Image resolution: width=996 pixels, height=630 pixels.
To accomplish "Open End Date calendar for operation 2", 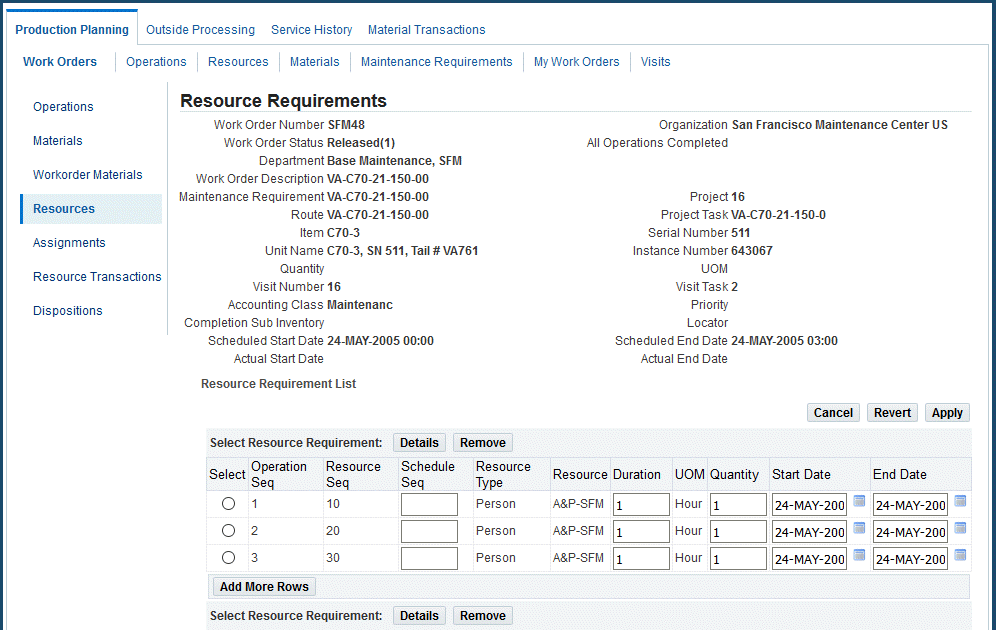I will coord(960,529).
